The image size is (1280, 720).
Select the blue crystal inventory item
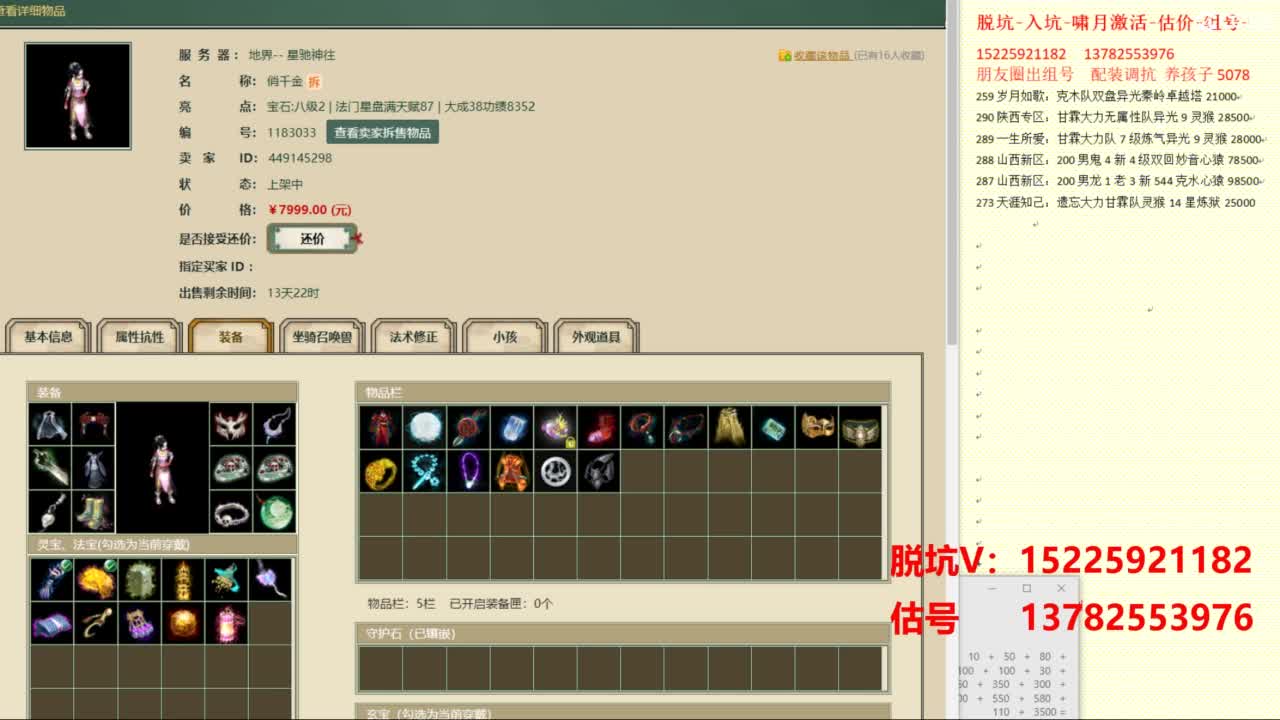[511, 427]
